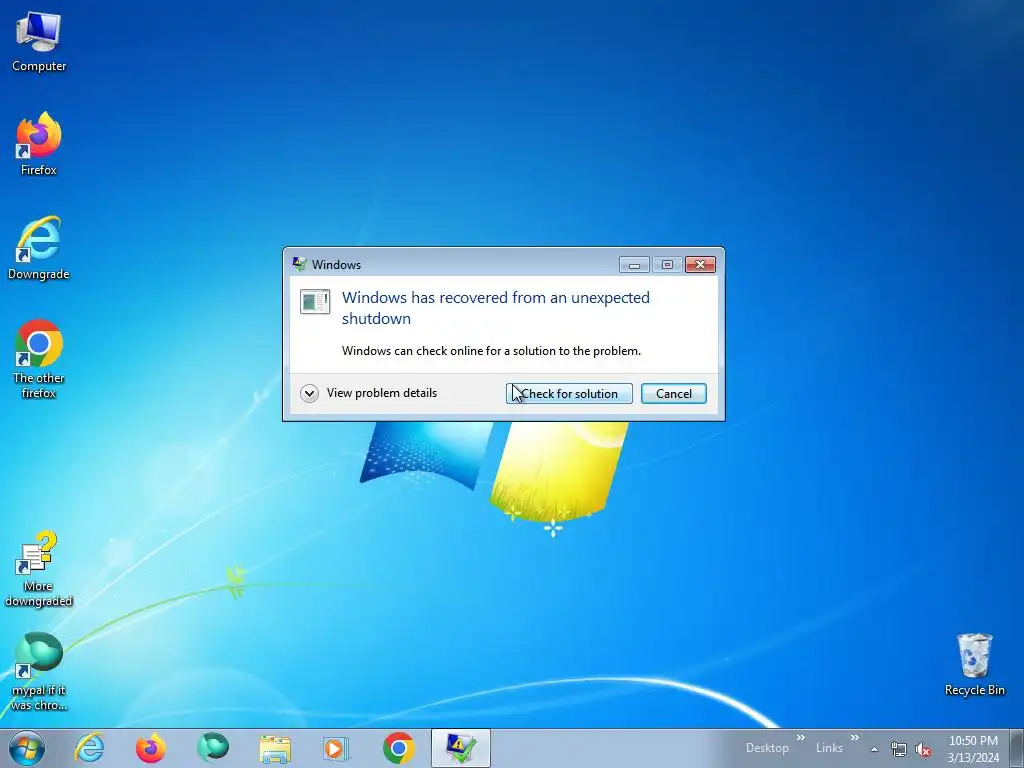Select 'The other firefox' Chrome shortcut
This screenshot has width=1024, height=768.
(x=39, y=359)
